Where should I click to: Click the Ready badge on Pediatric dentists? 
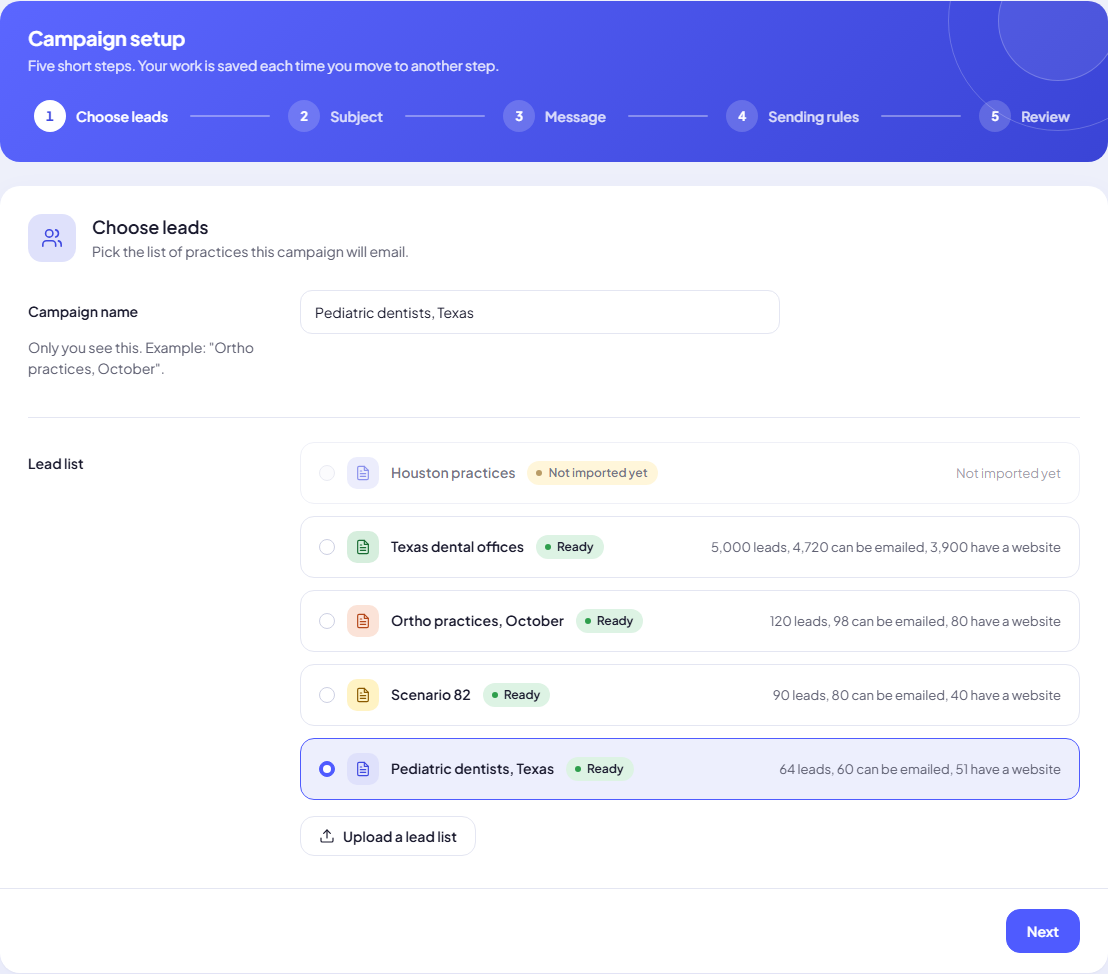[600, 769]
